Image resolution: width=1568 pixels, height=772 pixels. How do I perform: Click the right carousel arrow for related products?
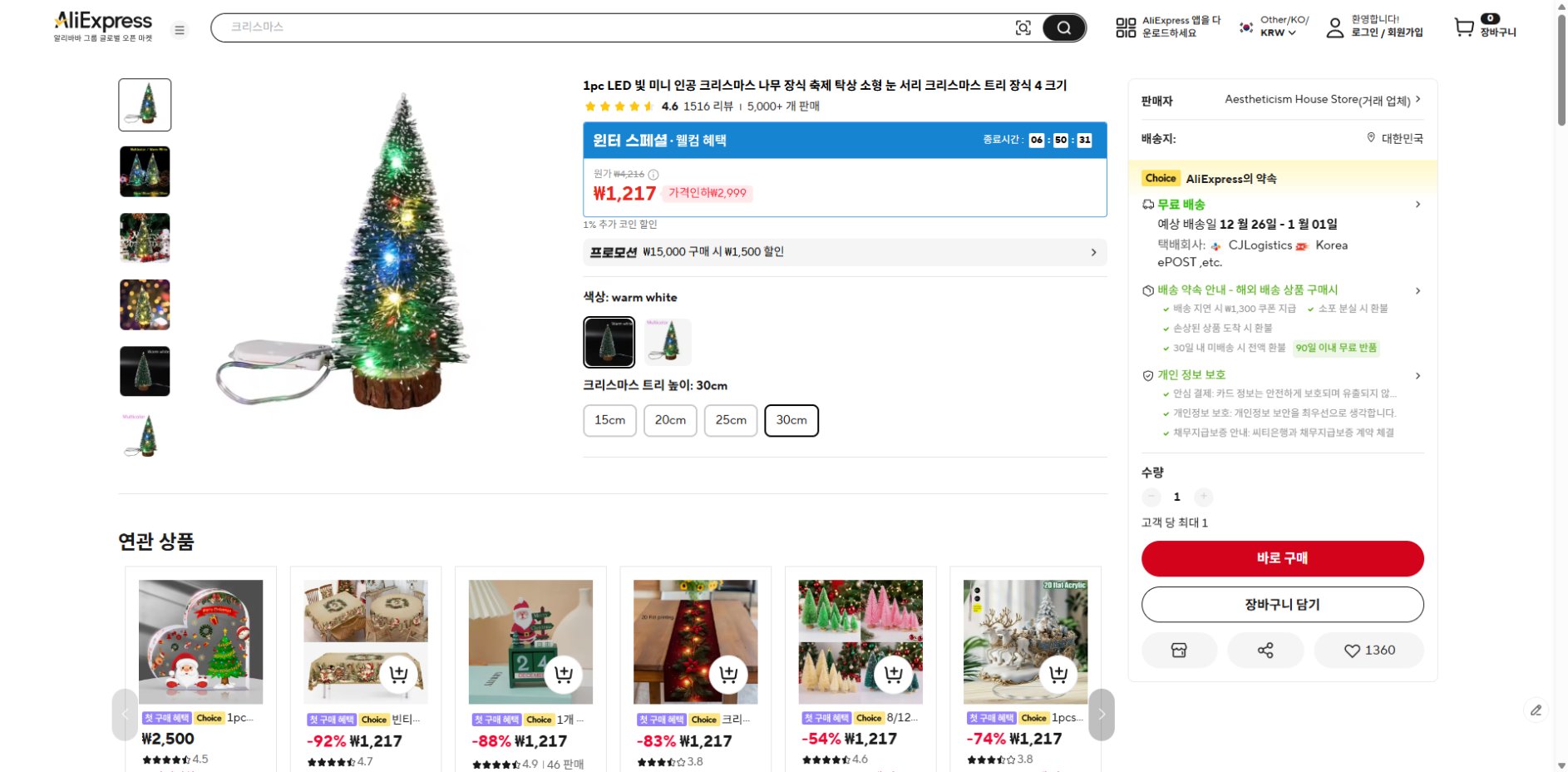click(1102, 714)
